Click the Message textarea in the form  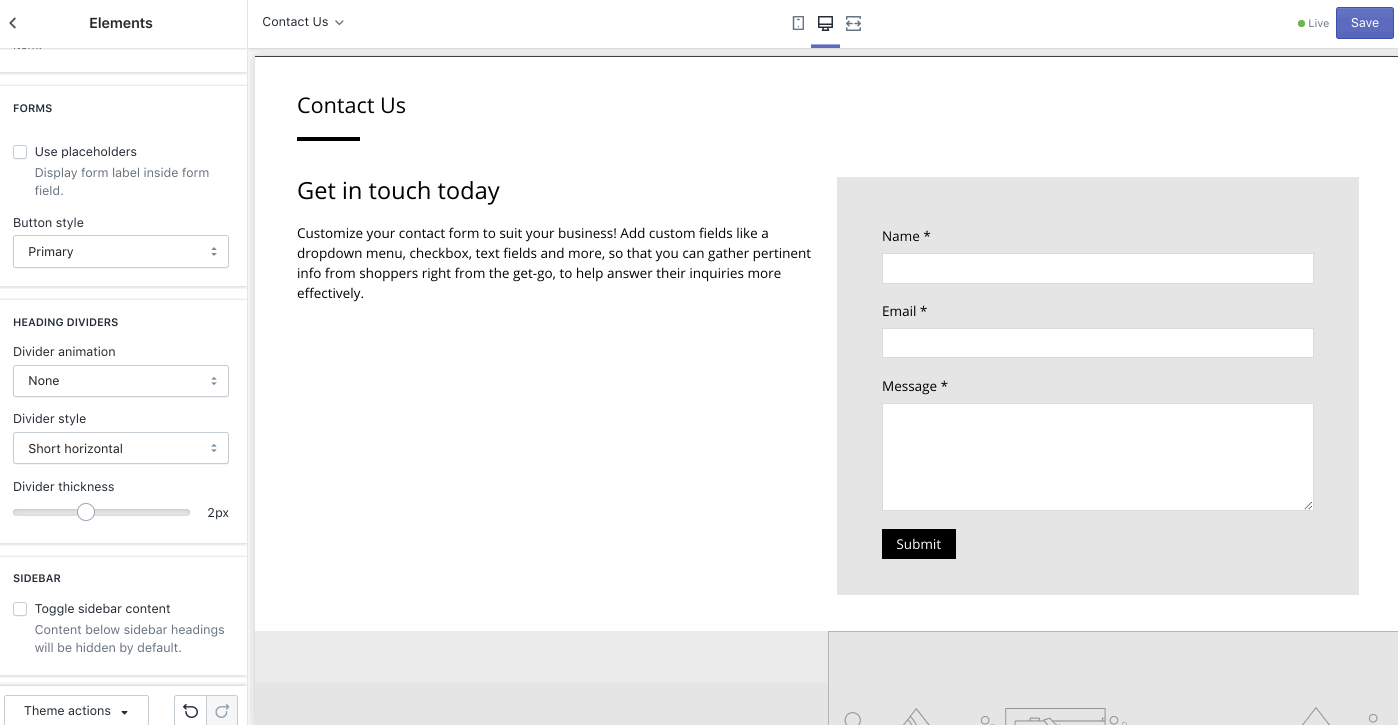click(x=1097, y=456)
